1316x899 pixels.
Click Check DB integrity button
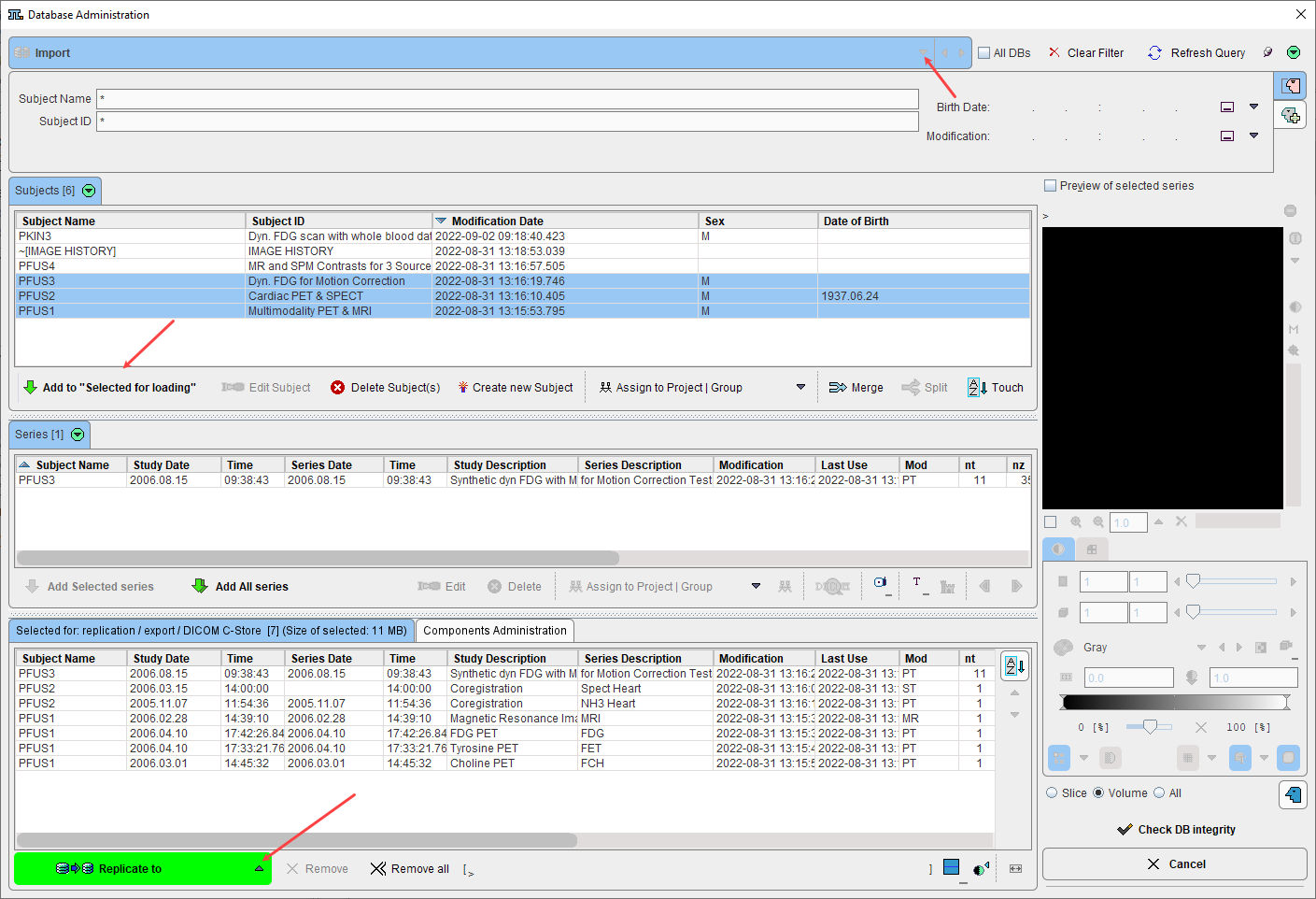(x=1176, y=830)
